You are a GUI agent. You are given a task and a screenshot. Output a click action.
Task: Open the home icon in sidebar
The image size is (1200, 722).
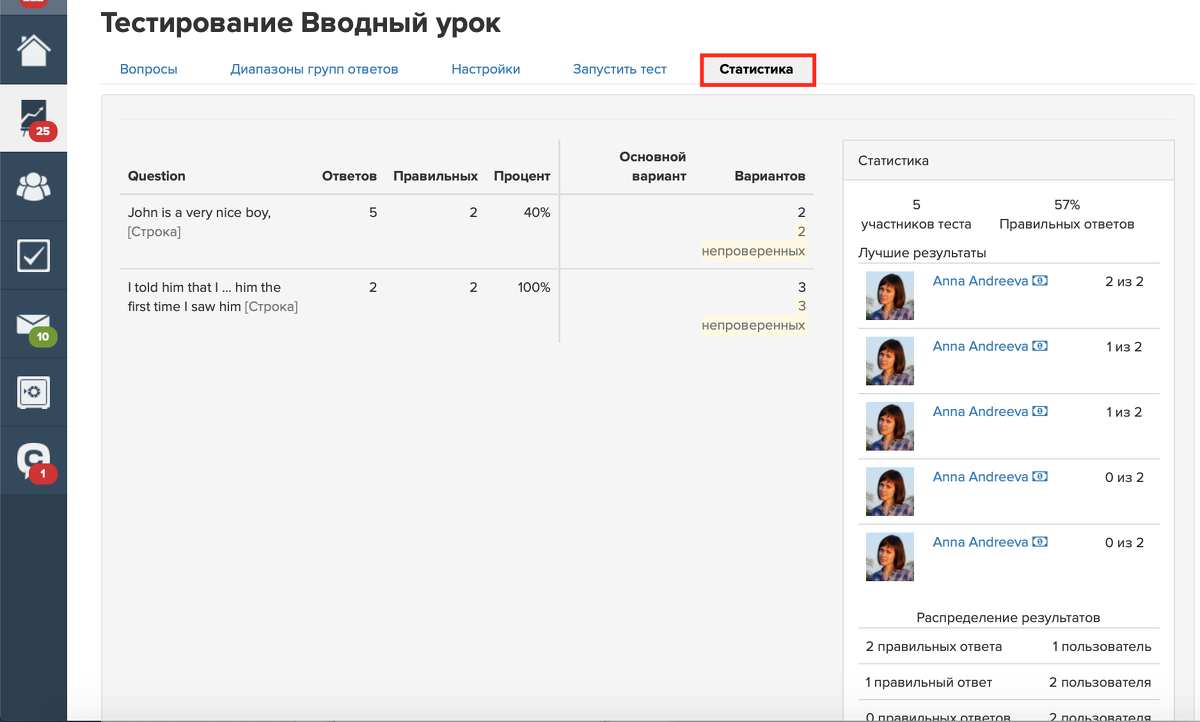tap(33, 50)
